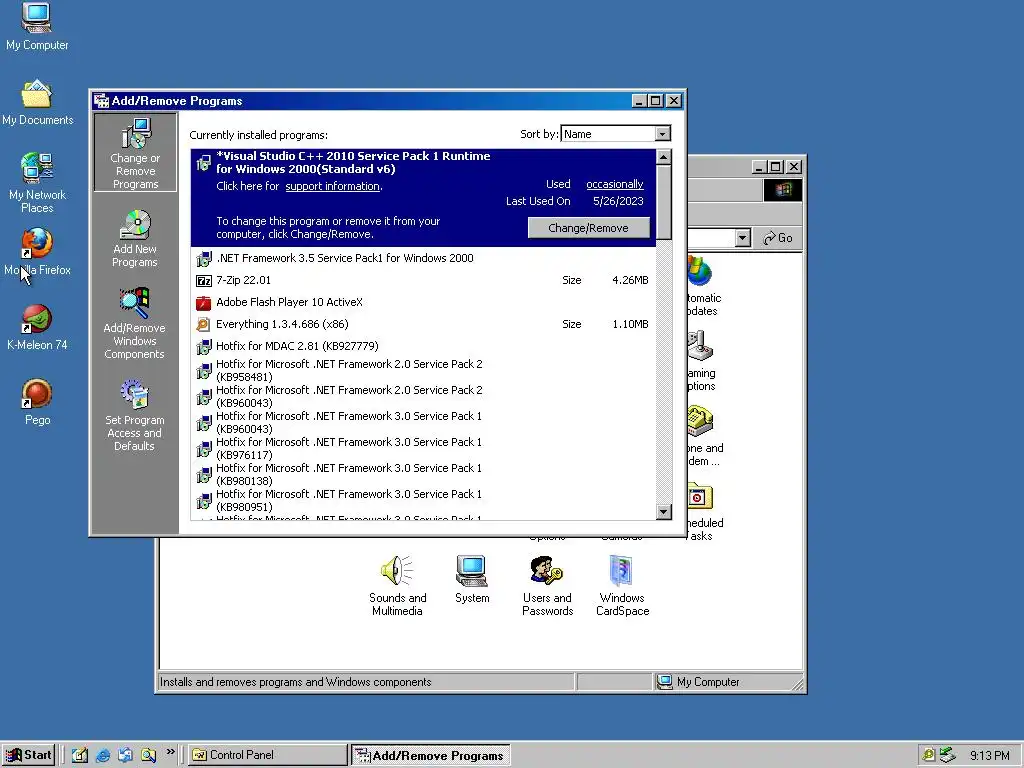This screenshot has width=1024, height=768.
Task: Select the Everything 1.3.4.686 icon
Action: (204, 325)
